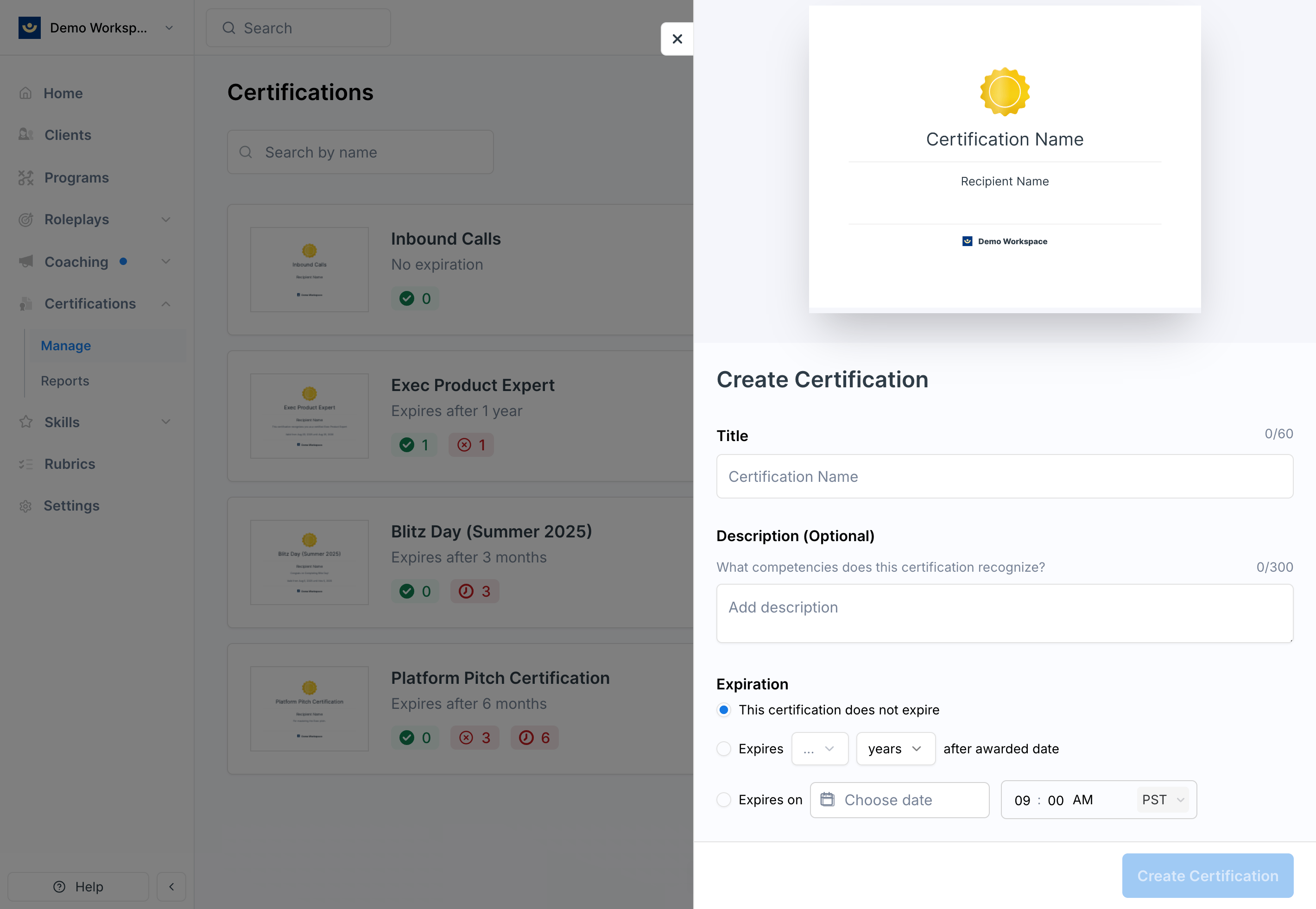Click the Inbound Calls certificate thumbnail
Screen dimensions: 1316x909
[310, 269]
